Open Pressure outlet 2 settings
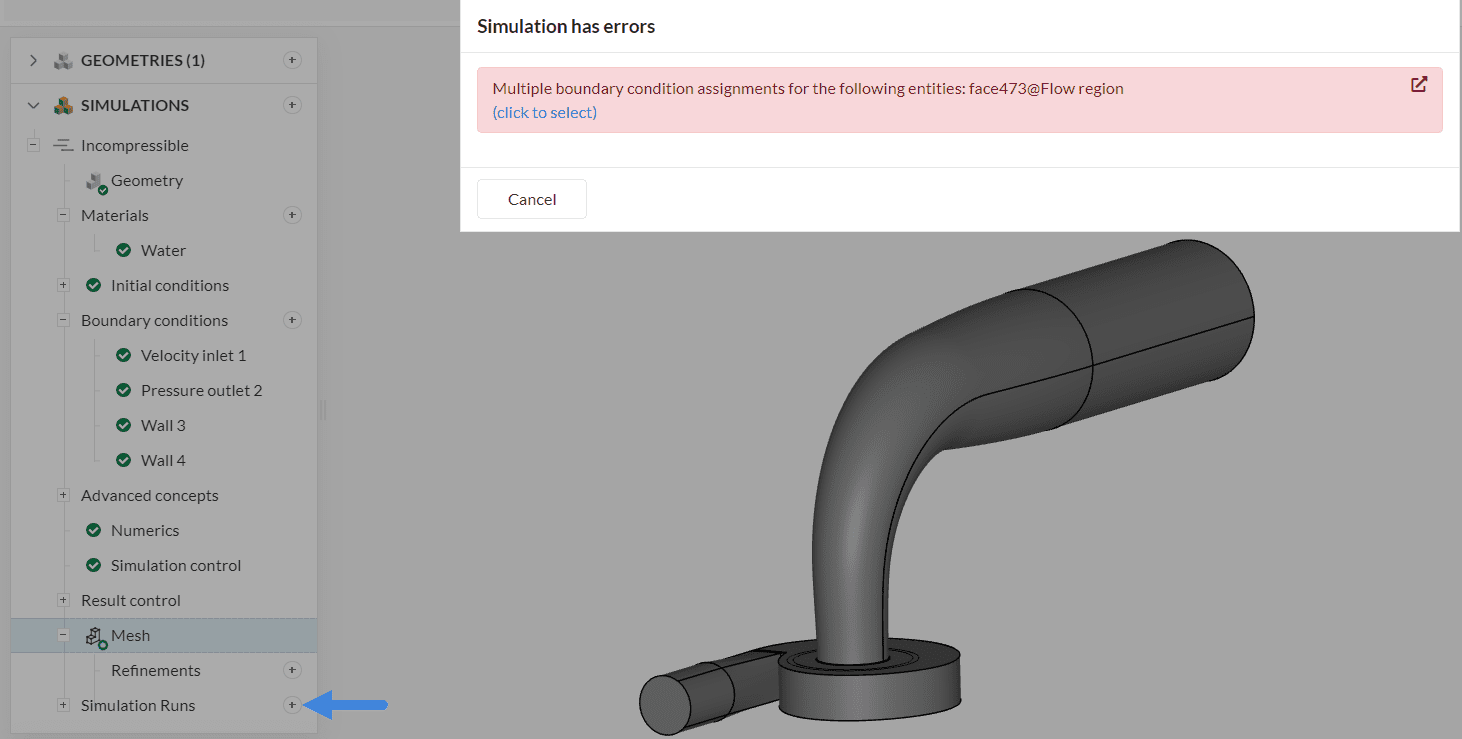The width and height of the screenshot is (1462, 739). [201, 390]
